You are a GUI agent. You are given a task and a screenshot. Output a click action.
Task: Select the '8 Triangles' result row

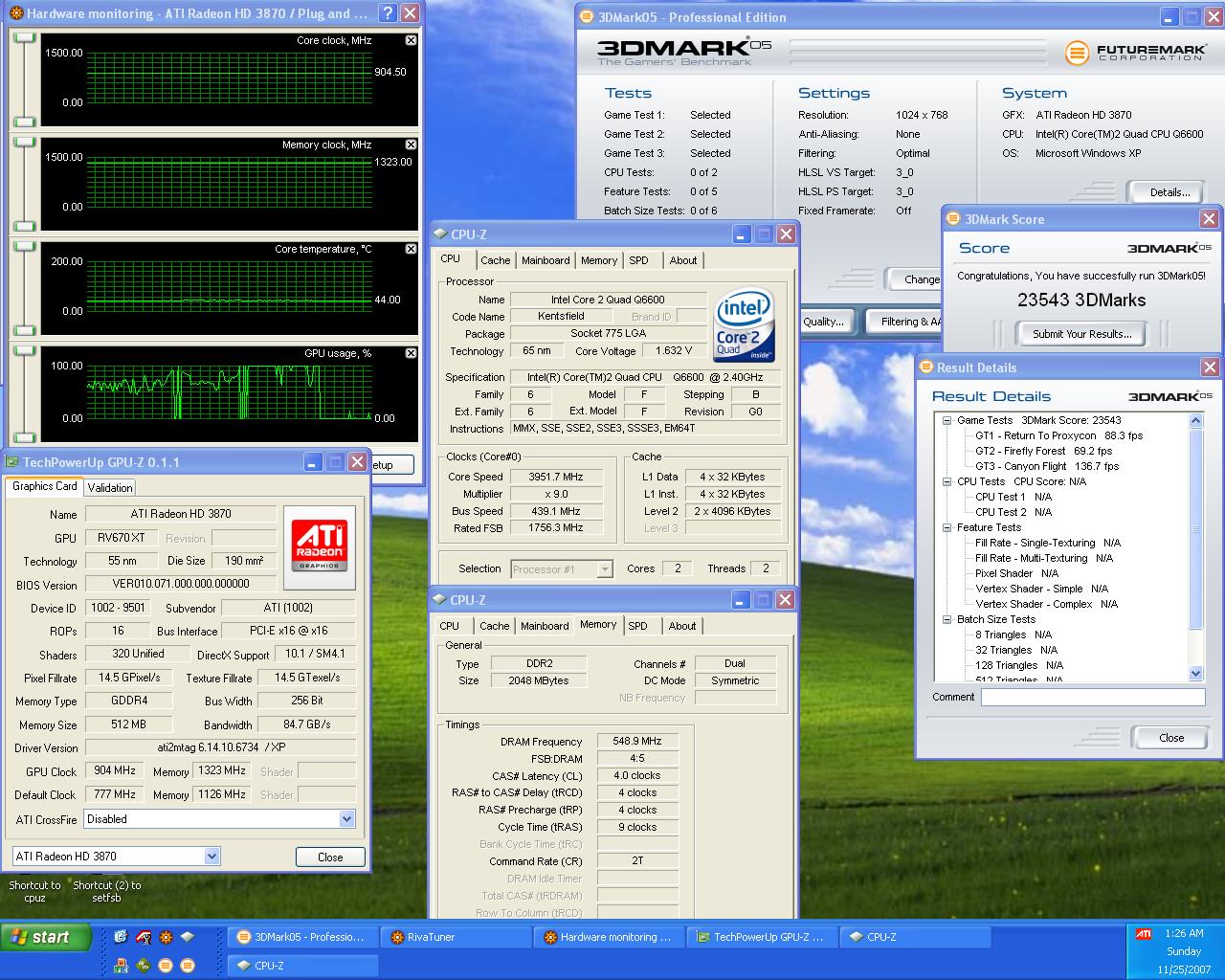pos(1013,635)
